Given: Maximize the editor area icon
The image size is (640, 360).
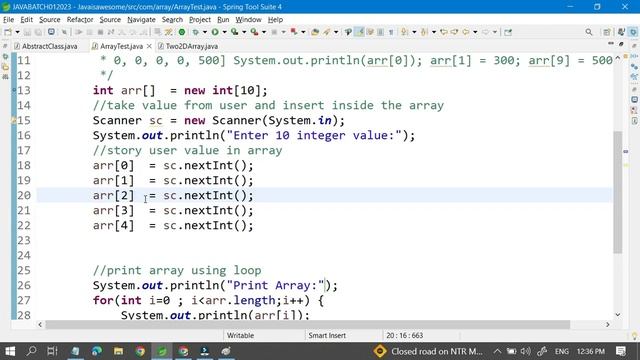Looking at the screenshot, I should 621,44.
